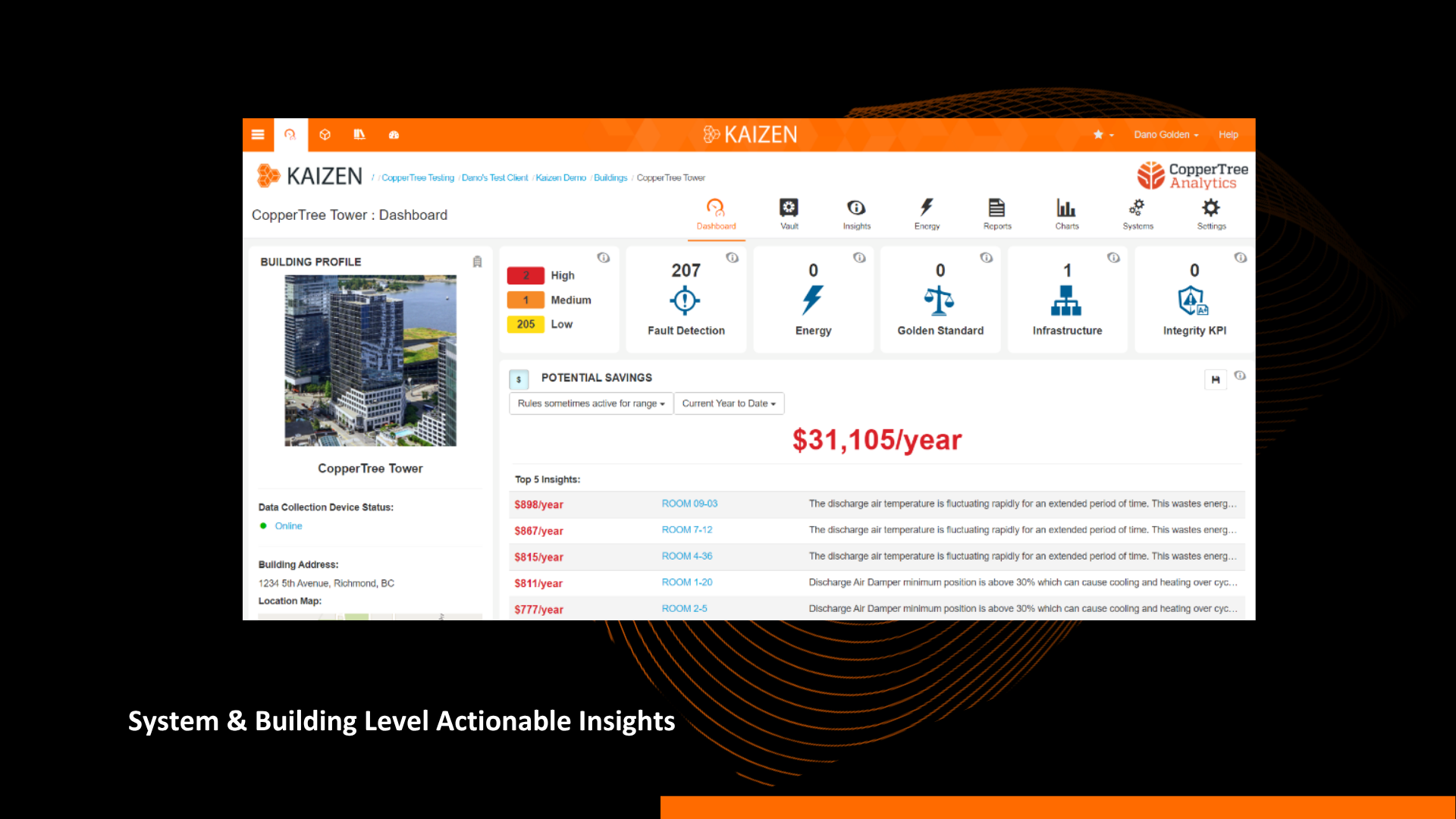Open the Insights section icon
The image size is (1456, 819).
point(856,209)
